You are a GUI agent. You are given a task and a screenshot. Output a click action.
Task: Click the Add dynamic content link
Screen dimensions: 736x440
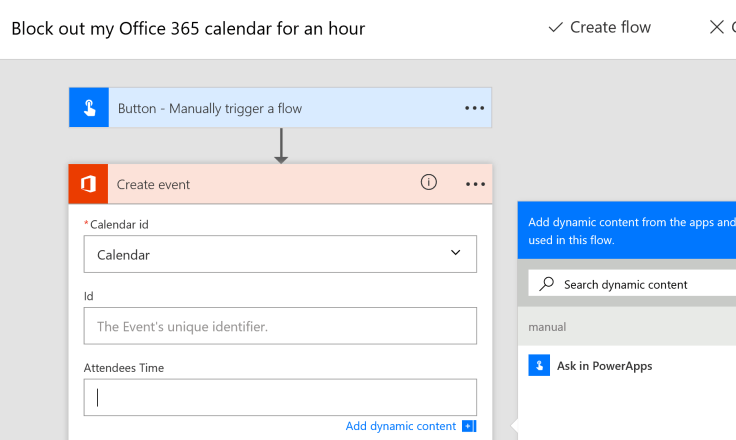pos(400,426)
